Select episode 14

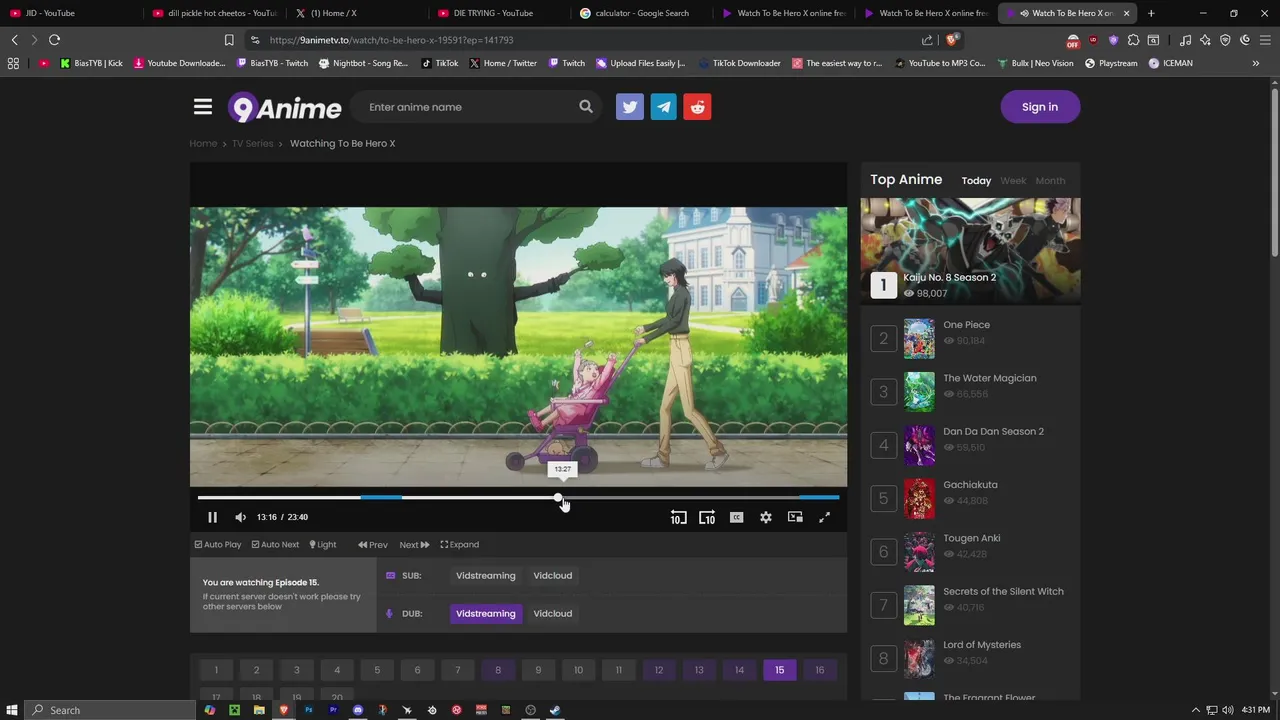[739, 670]
